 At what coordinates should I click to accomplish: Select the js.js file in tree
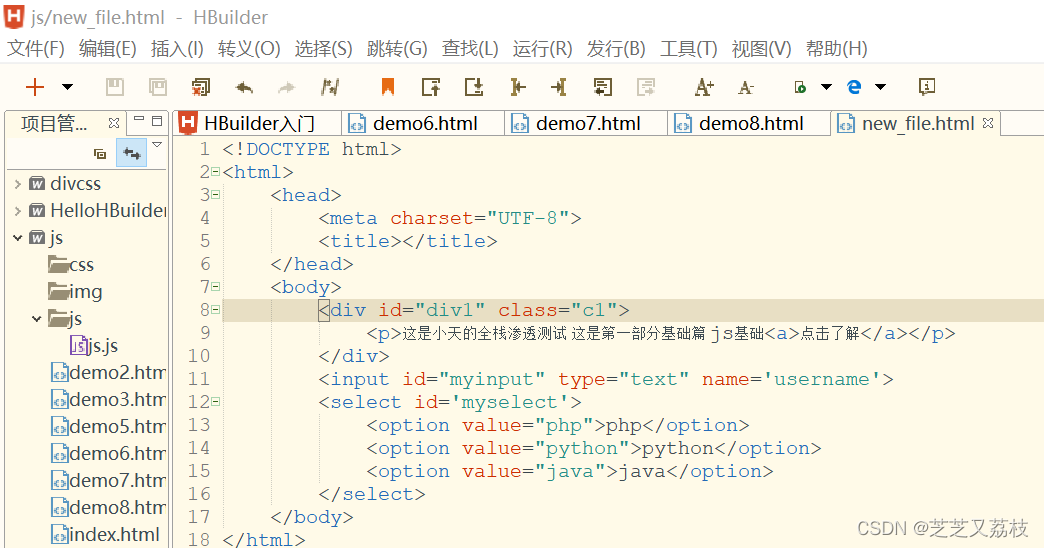[94, 346]
